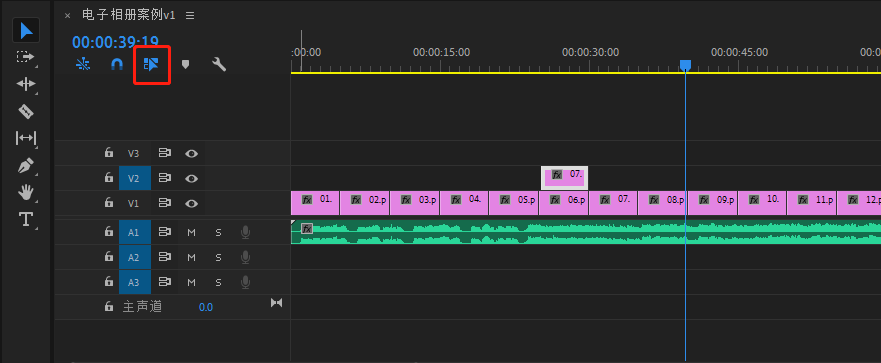This screenshot has height=363, width=881.
Task: Toggle sync lock on A3
Action: (x=165, y=282)
